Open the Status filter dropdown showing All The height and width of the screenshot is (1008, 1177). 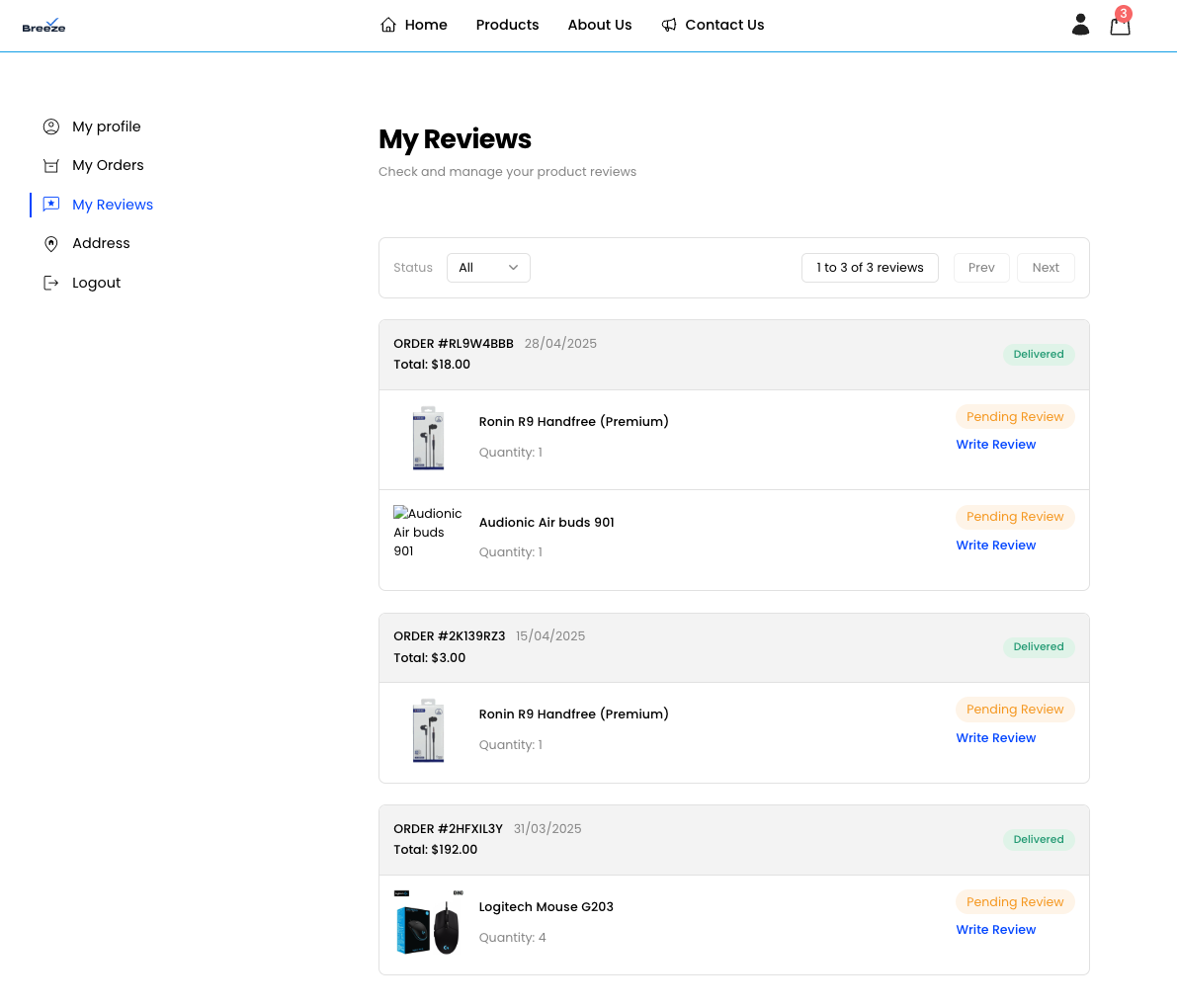point(488,267)
